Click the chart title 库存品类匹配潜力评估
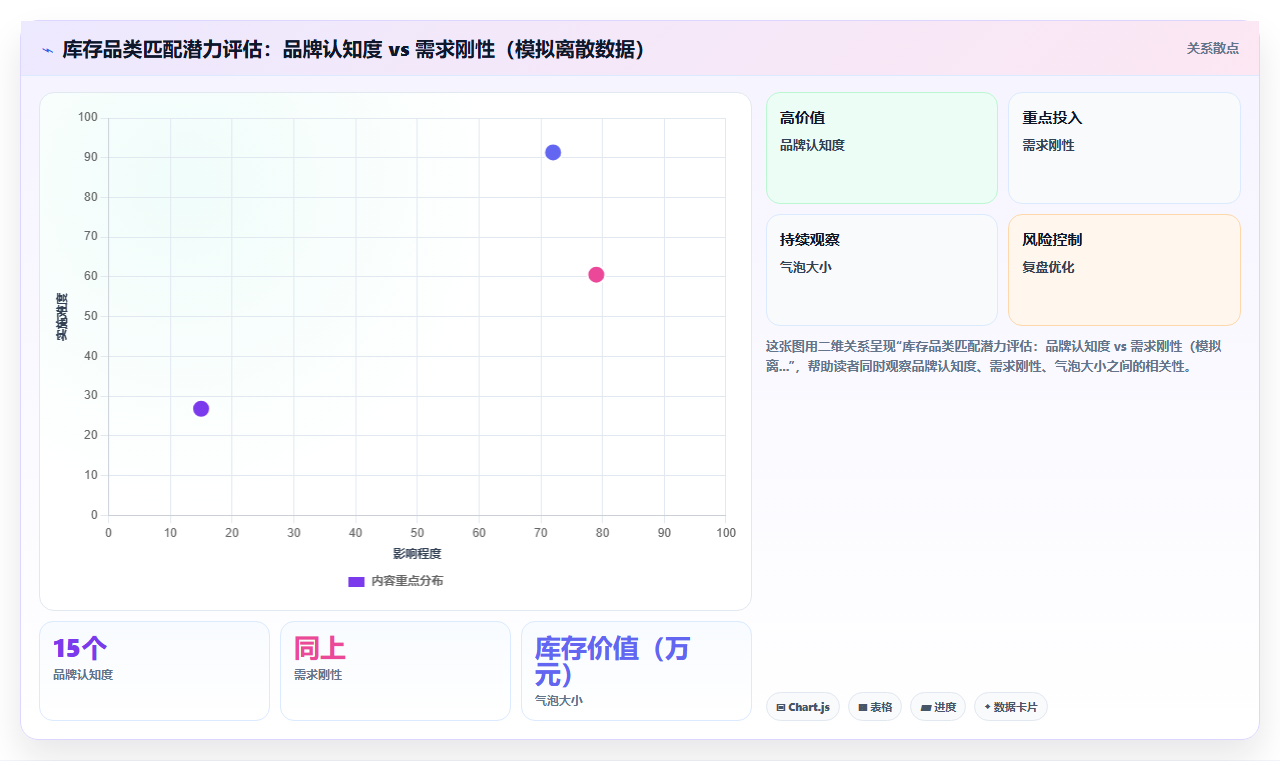The image size is (1280, 761). (x=355, y=49)
